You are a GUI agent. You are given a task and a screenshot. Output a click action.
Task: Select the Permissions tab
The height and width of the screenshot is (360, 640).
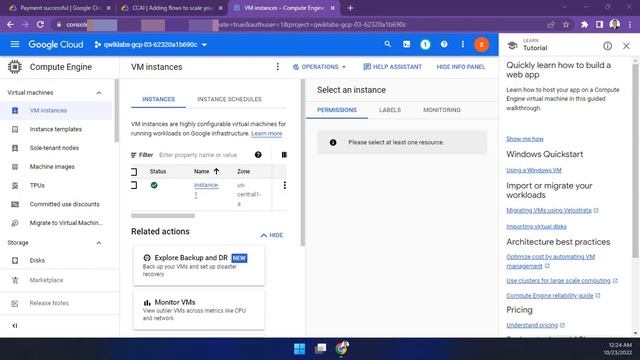(x=337, y=110)
